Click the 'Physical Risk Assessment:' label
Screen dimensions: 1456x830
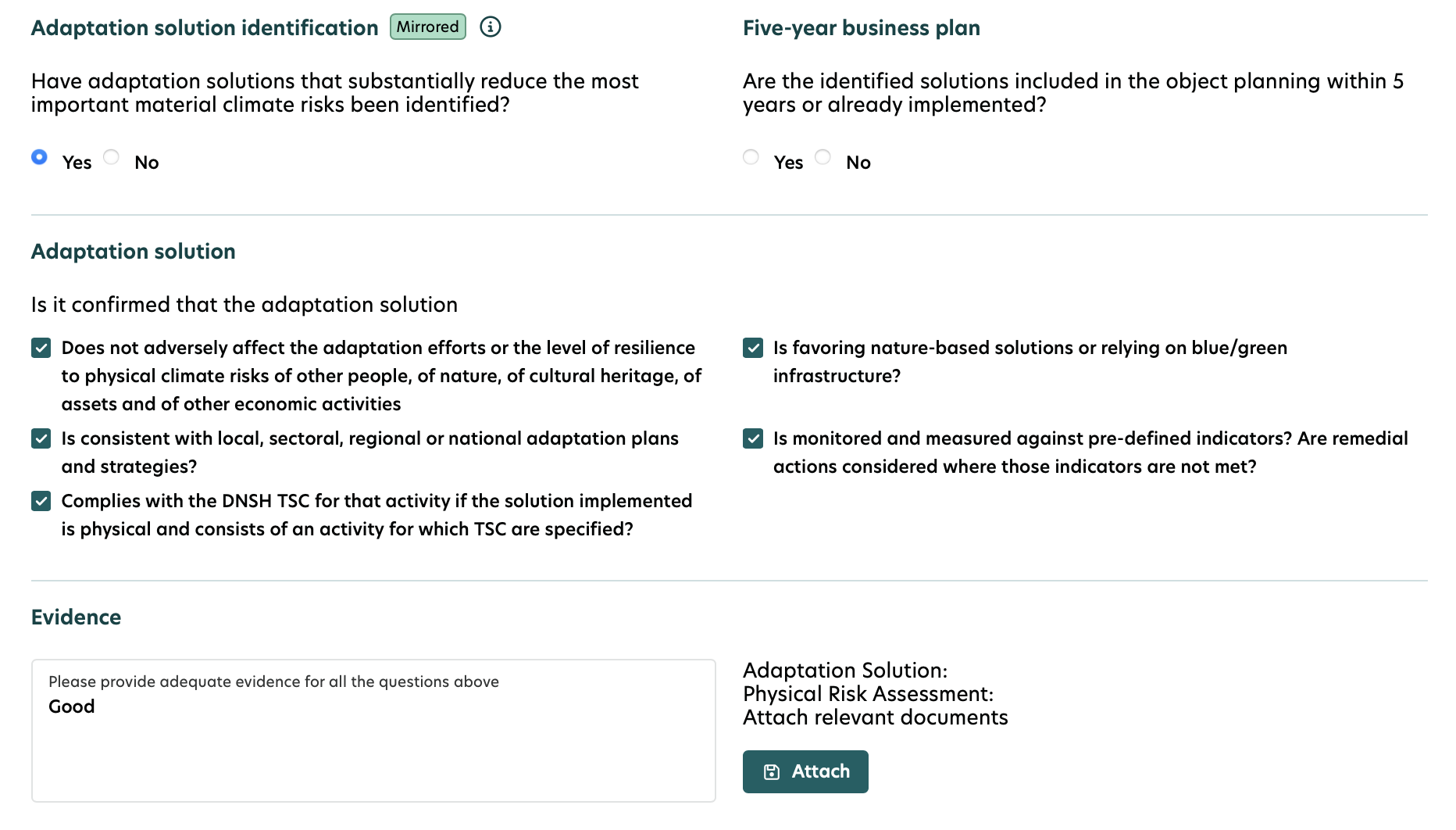868,694
